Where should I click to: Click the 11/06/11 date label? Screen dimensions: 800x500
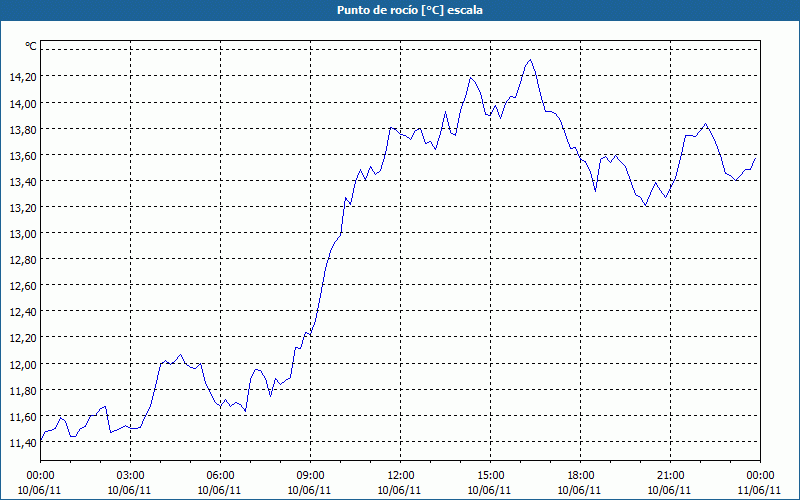(x=759, y=490)
